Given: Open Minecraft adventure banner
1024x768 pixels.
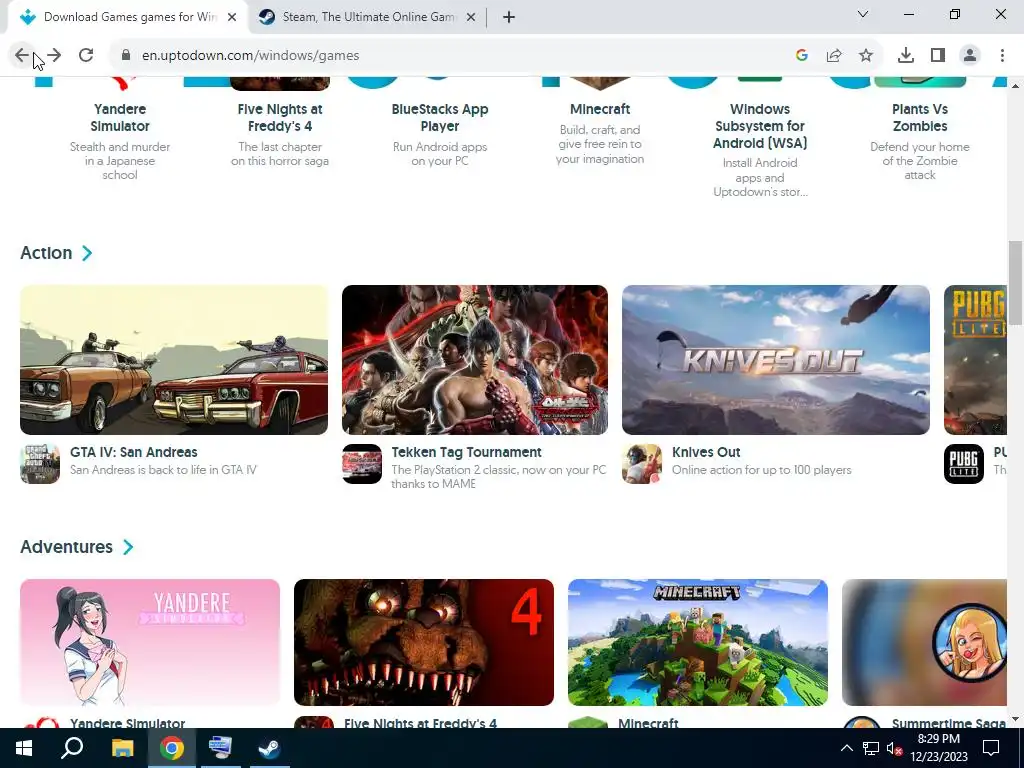Looking at the screenshot, I should click(x=698, y=643).
